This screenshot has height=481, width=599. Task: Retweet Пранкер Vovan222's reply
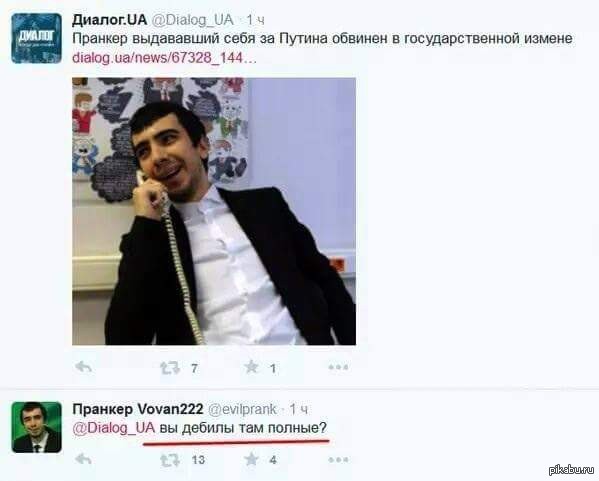(x=170, y=460)
